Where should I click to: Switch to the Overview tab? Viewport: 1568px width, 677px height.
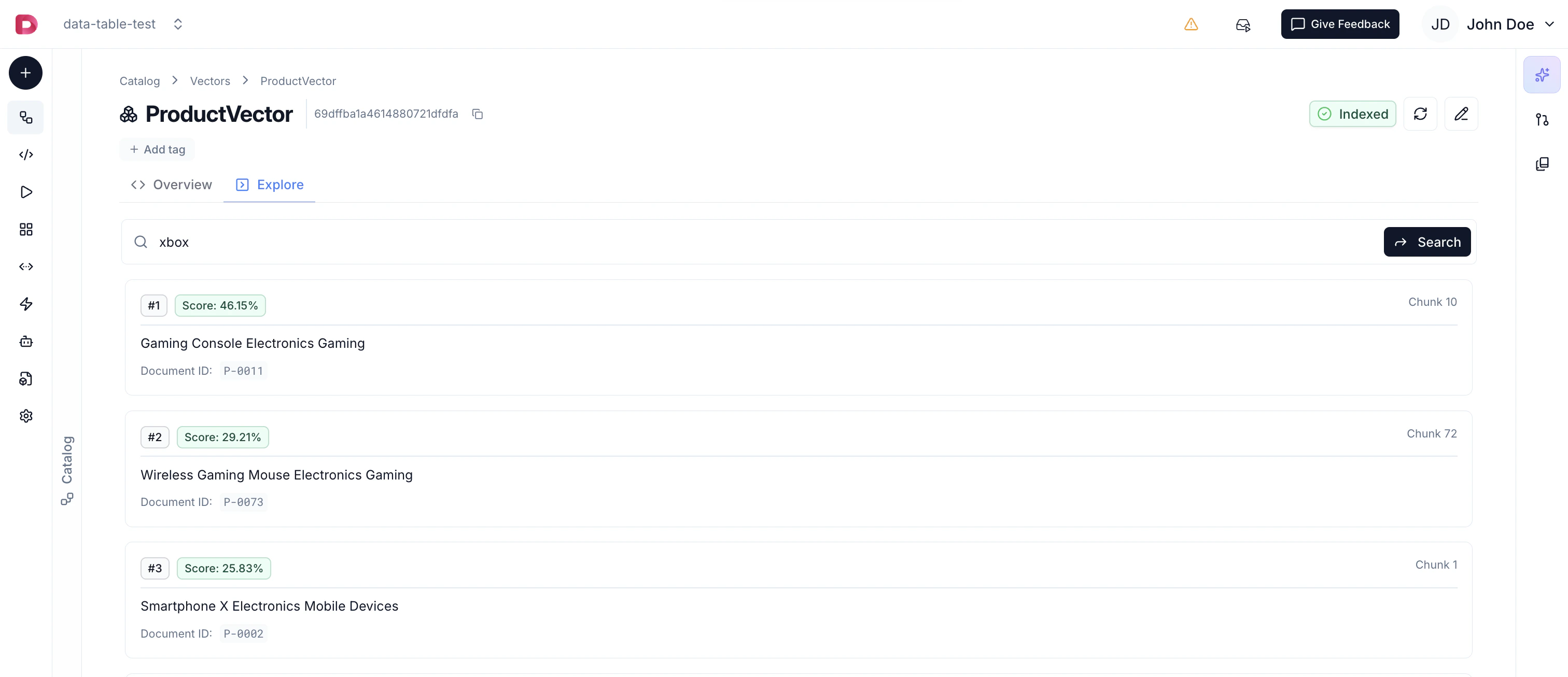pyautogui.click(x=172, y=185)
